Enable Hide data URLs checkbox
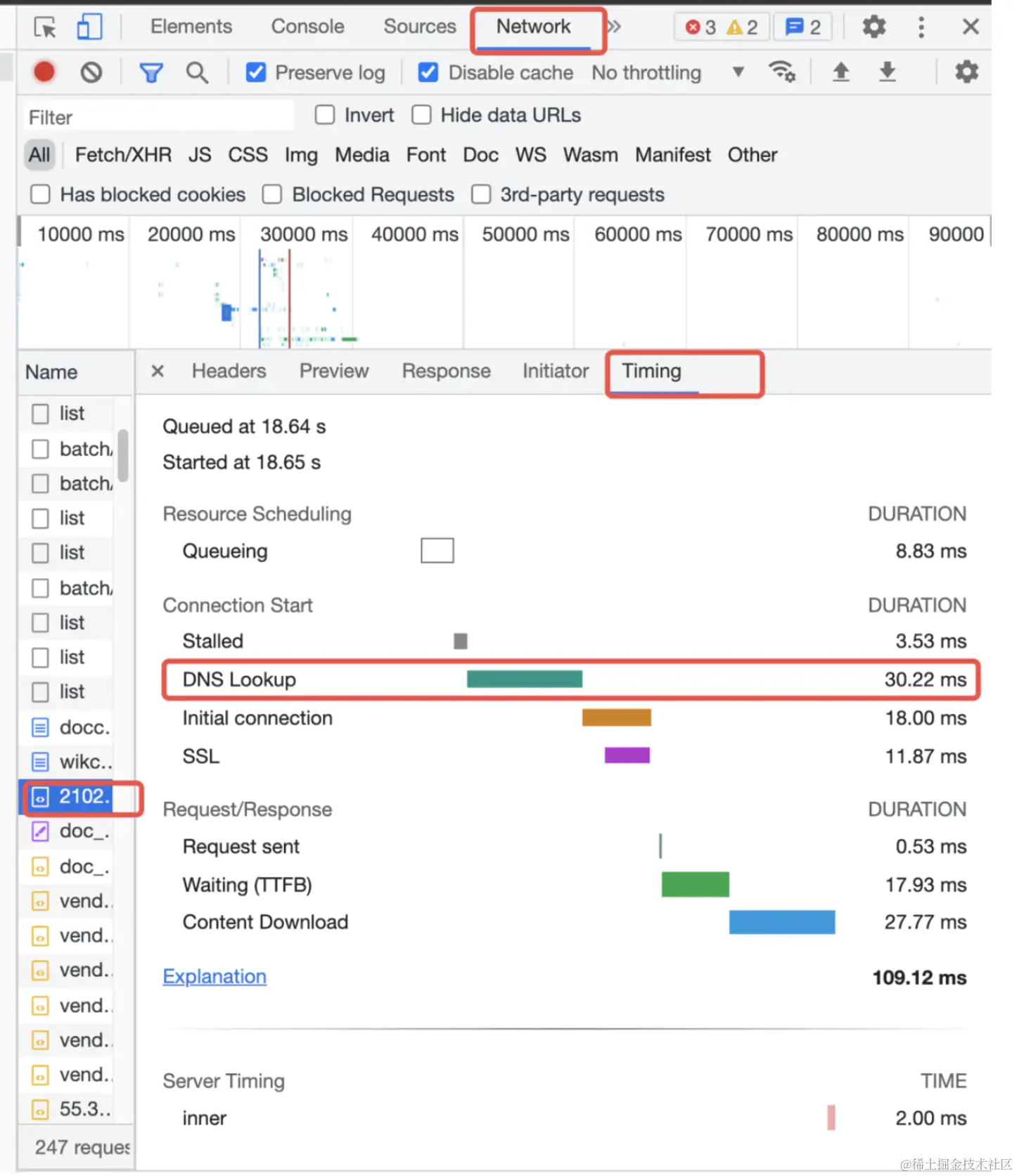 [421, 115]
